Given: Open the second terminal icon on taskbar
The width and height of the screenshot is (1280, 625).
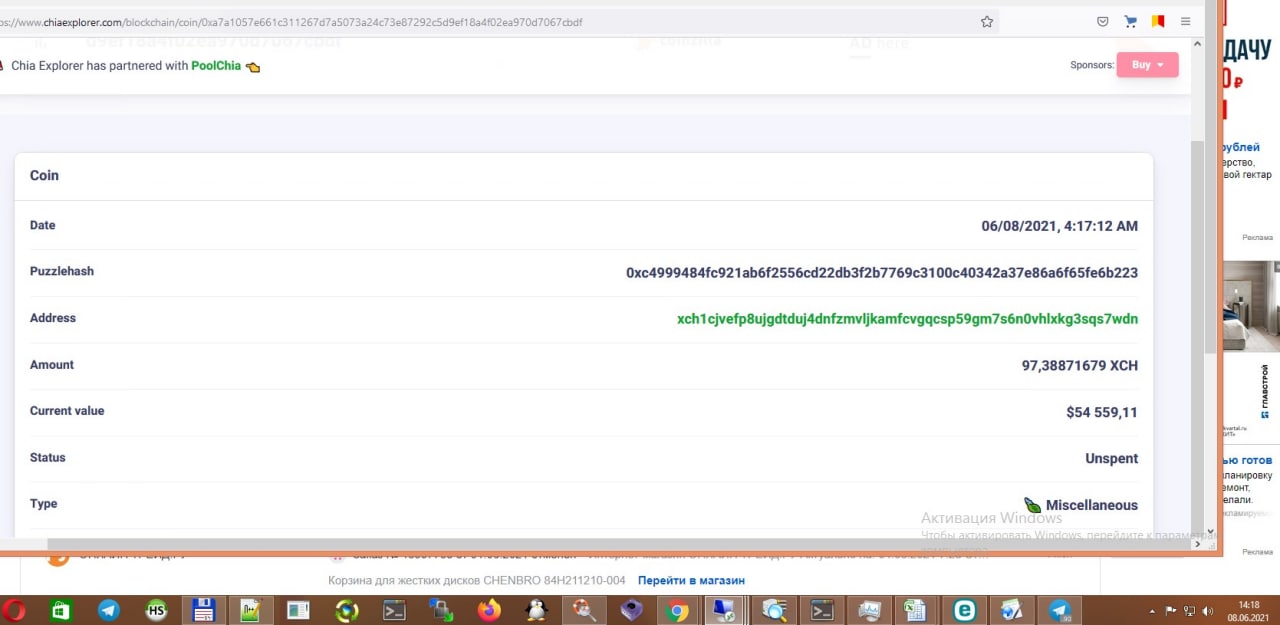Looking at the screenshot, I should [822, 610].
